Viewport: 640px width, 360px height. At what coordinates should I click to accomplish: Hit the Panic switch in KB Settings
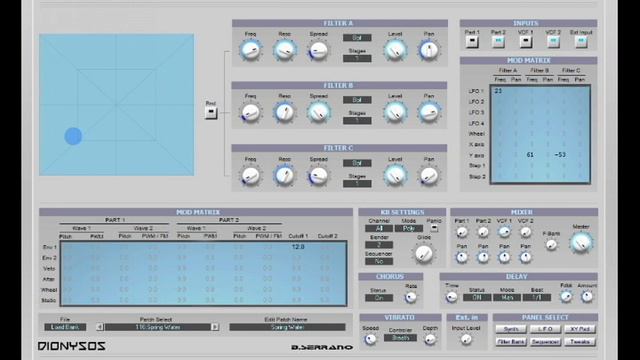pyautogui.click(x=434, y=228)
